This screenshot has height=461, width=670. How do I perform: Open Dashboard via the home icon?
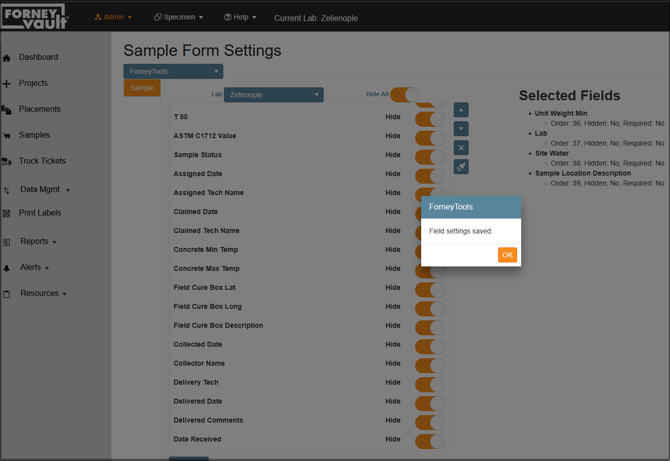tap(7, 58)
